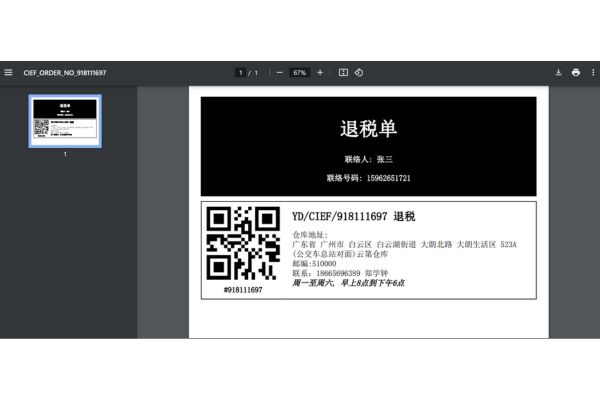Rotate the document counterclockwise
Screen dimensions: 600x400
[359, 72]
